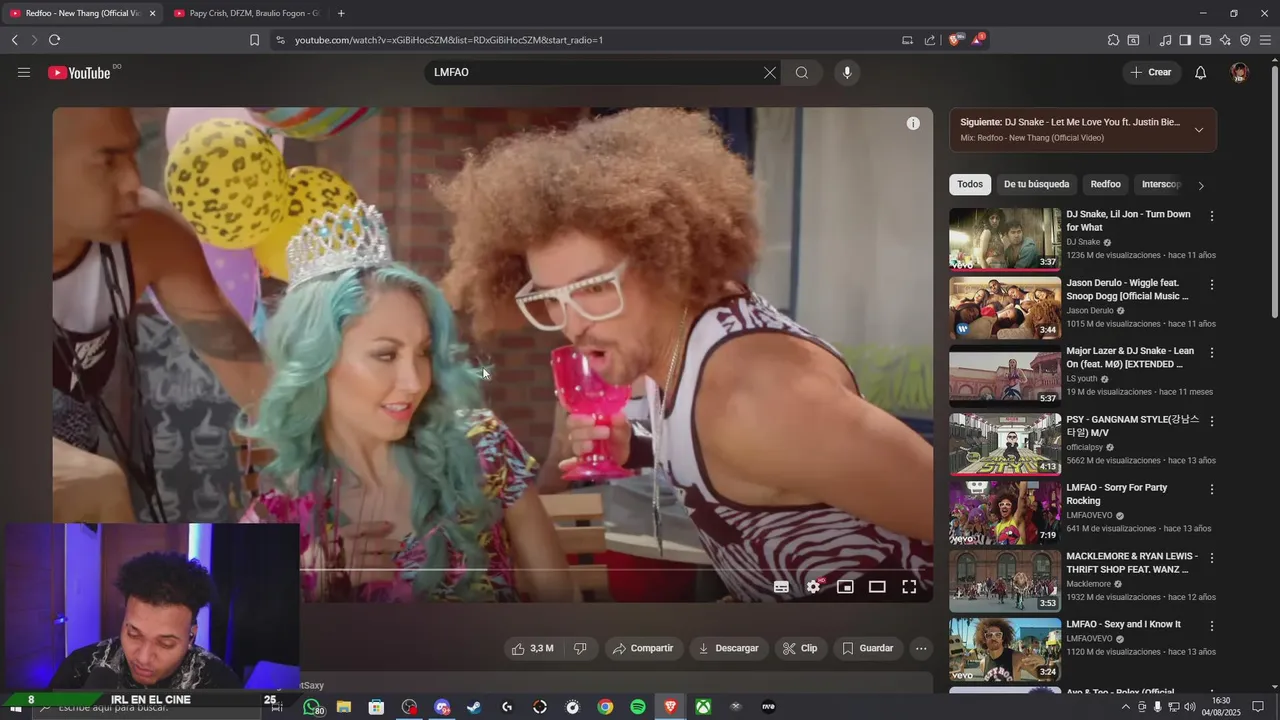The width and height of the screenshot is (1280, 720).
Task: Dislike the video with thumbs down
Action: (580, 648)
